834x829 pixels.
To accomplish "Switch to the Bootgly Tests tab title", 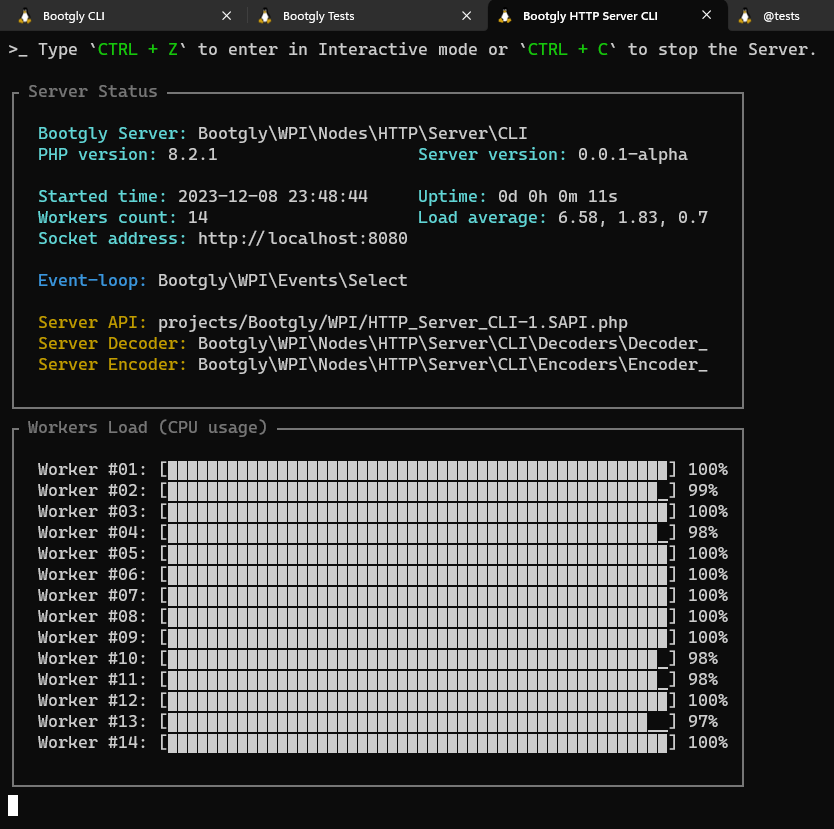I will pos(318,16).
